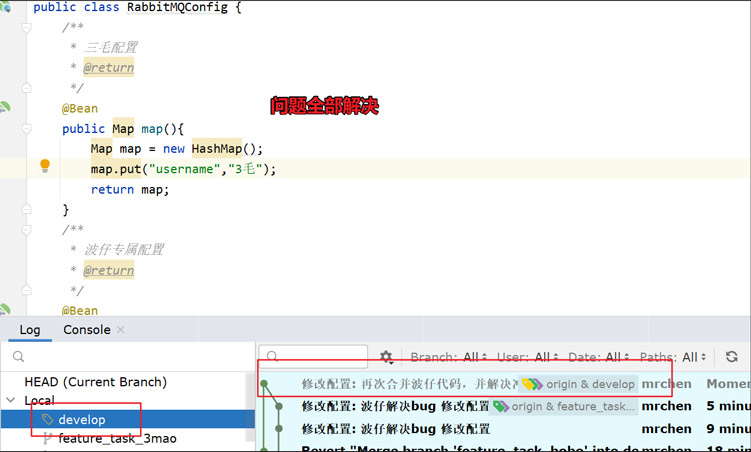Select the feature_task_3mao branch
This screenshot has height=452, width=751.
[117, 438]
